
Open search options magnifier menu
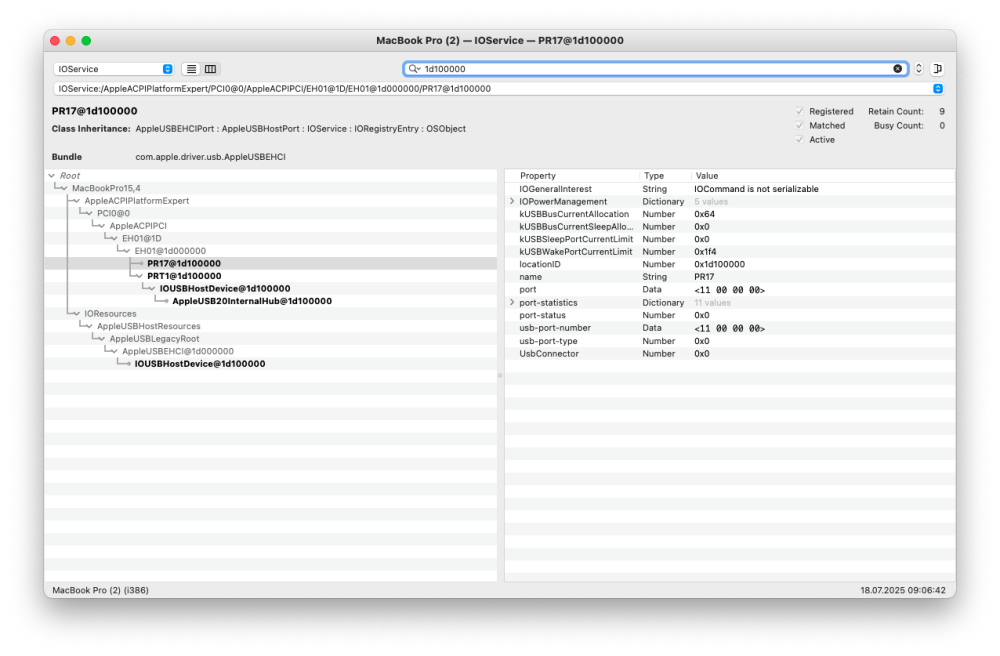coord(415,69)
